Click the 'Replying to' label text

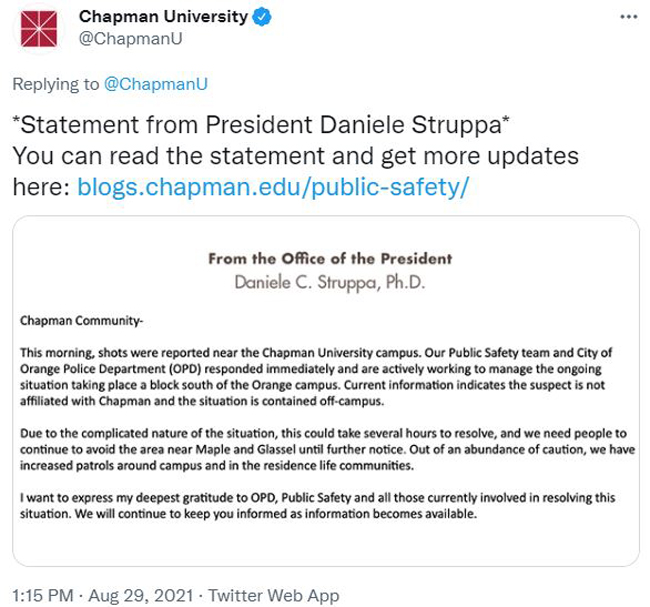tap(56, 84)
